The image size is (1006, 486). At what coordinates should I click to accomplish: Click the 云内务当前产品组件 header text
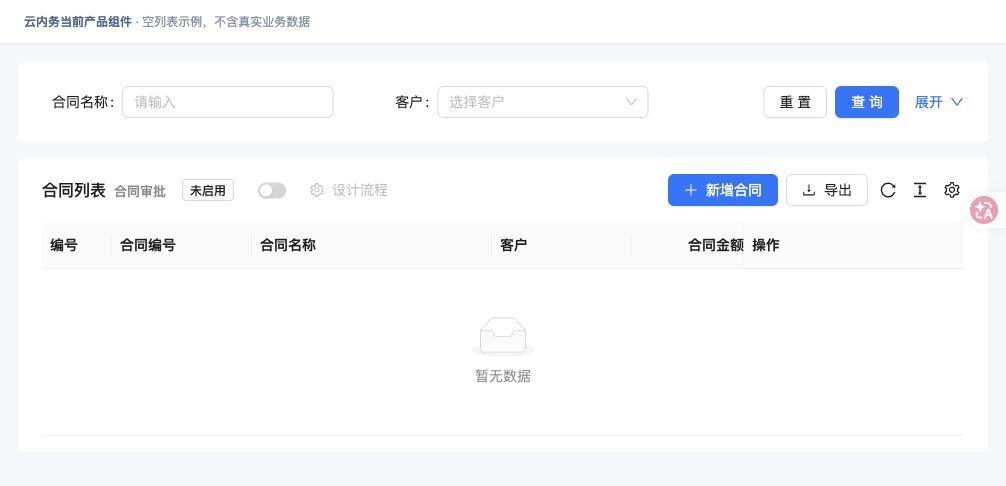[x=78, y=22]
